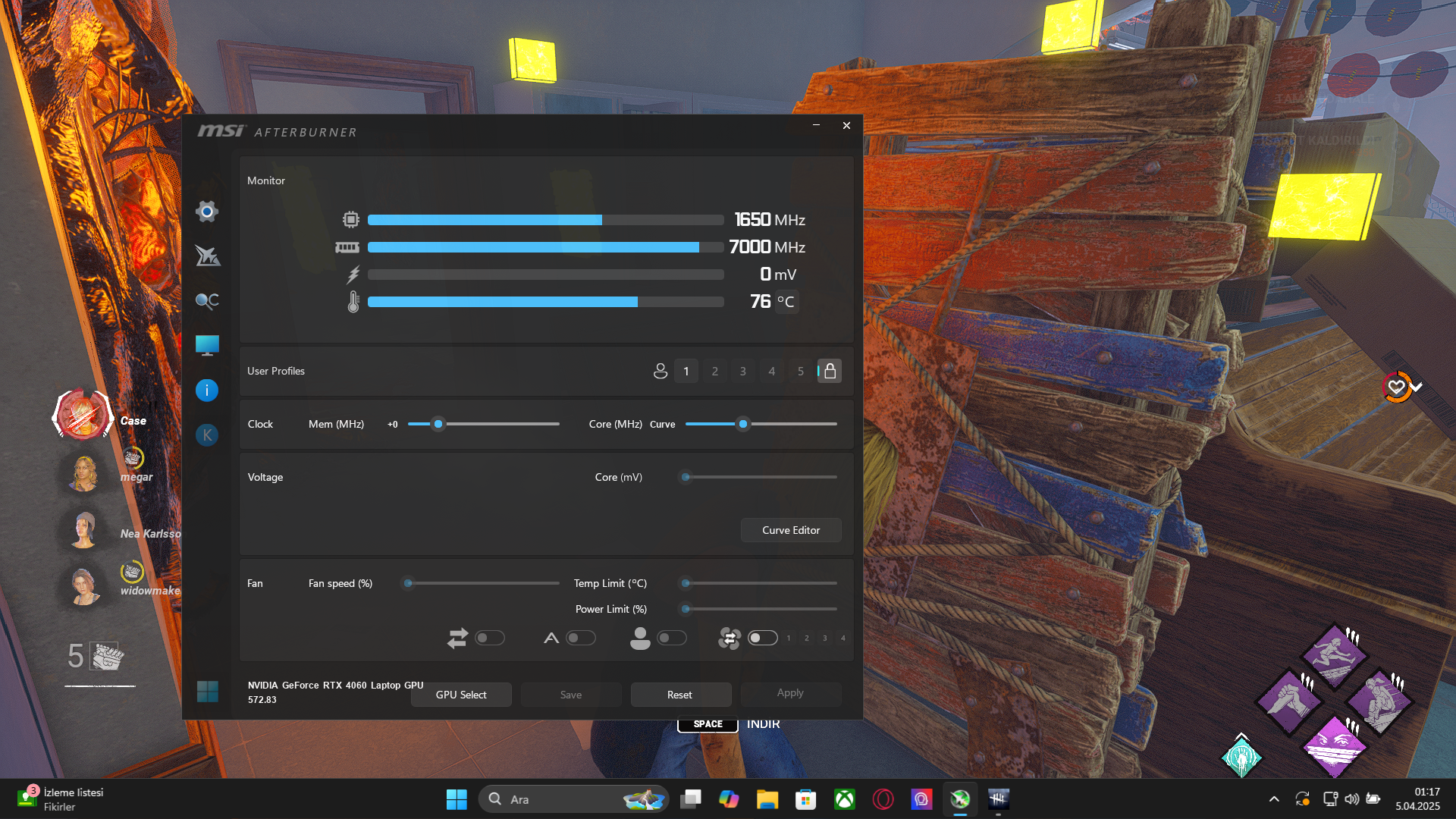Select user profile slot 1

coord(686,371)
